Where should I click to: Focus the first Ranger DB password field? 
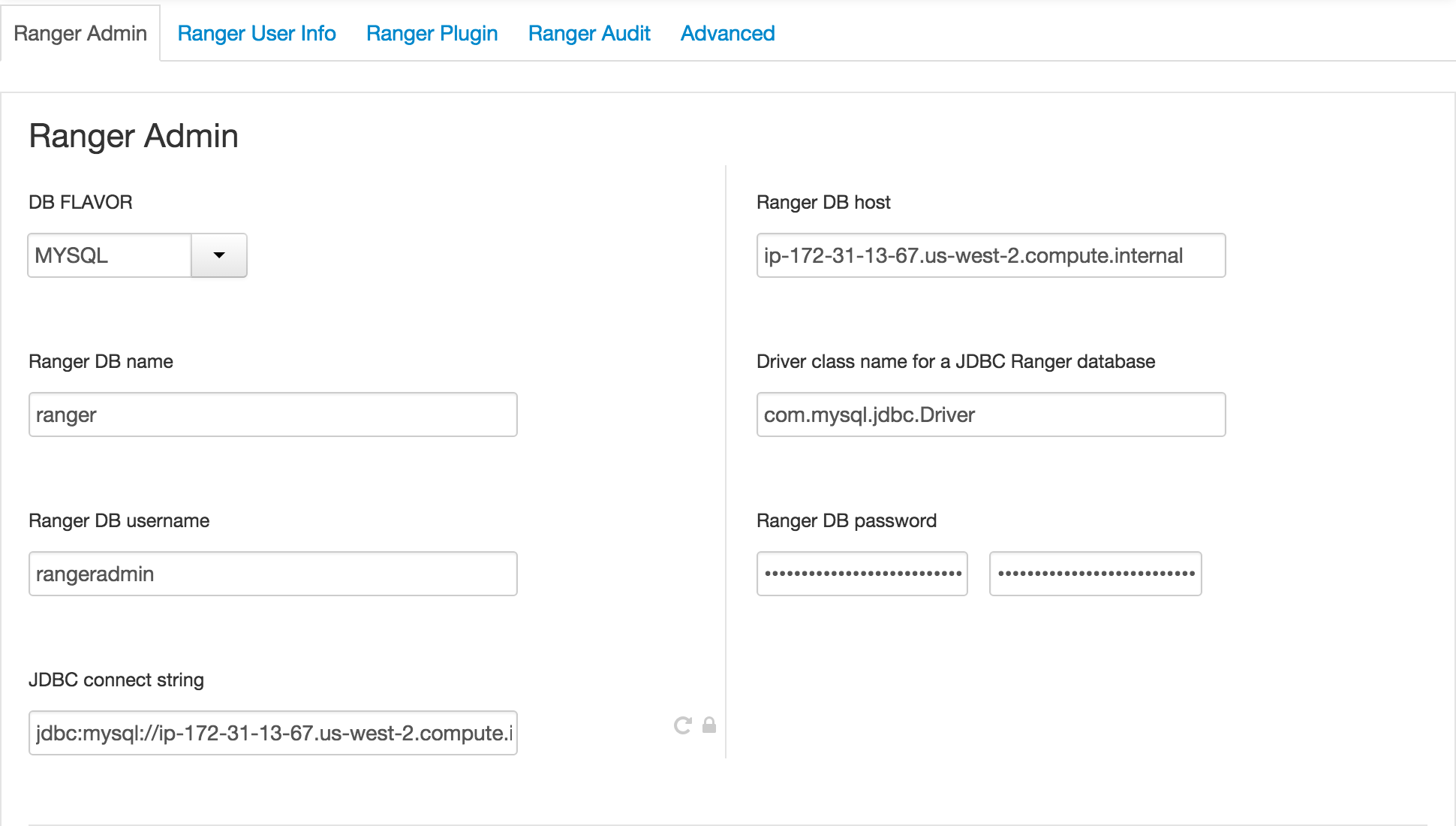[862, 574]
